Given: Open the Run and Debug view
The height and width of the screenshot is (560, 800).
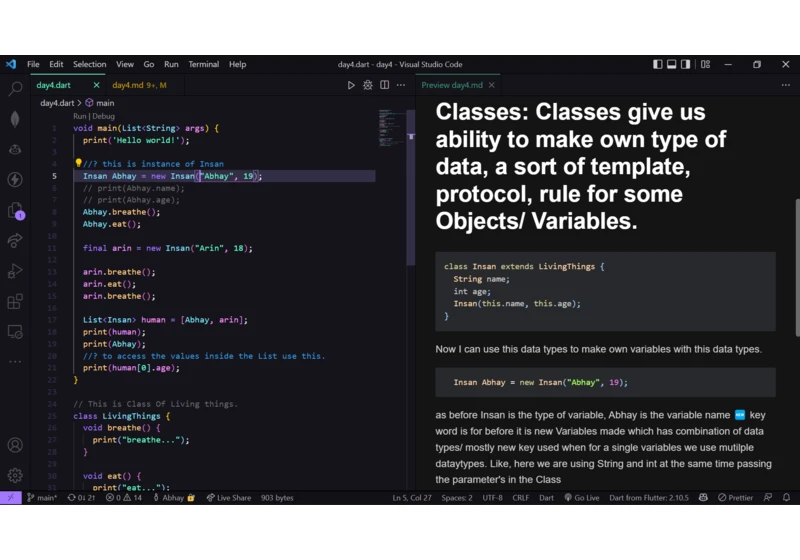Looking at the screenshot, I should click(15, 271).
